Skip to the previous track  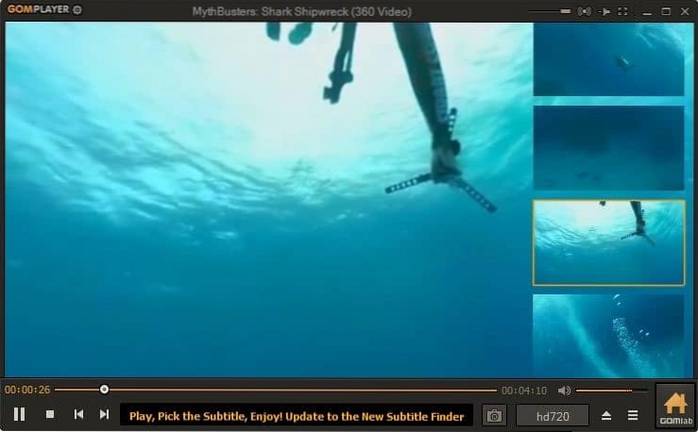78,414
